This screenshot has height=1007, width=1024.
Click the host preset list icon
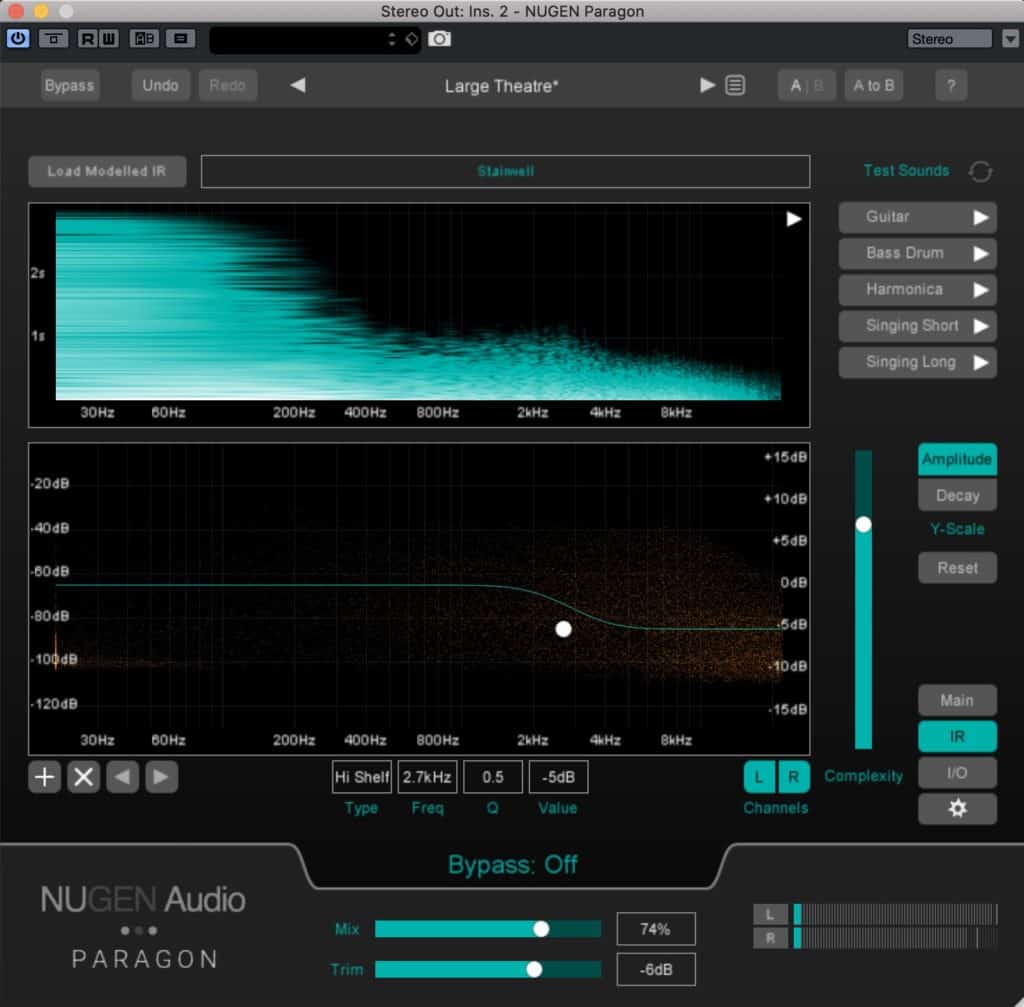(x=181, y=39)
